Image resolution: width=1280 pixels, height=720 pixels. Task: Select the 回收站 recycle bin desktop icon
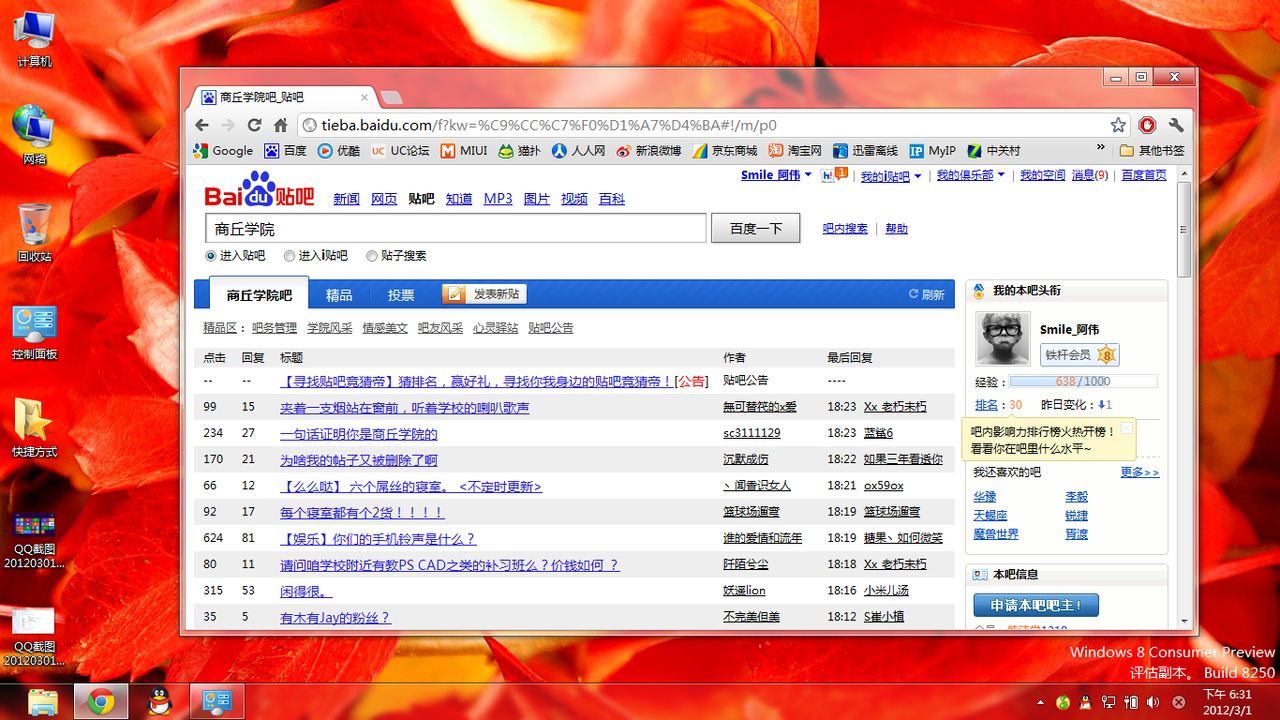click(34, 233)
